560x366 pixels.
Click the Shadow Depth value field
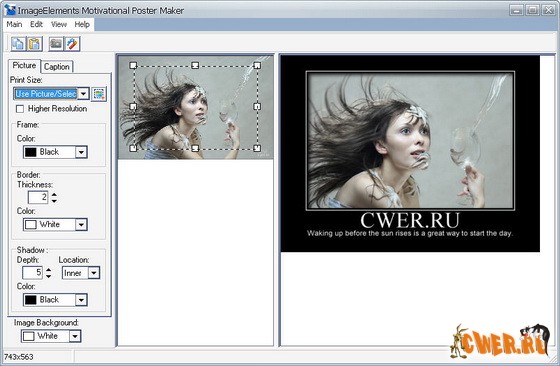32,273
